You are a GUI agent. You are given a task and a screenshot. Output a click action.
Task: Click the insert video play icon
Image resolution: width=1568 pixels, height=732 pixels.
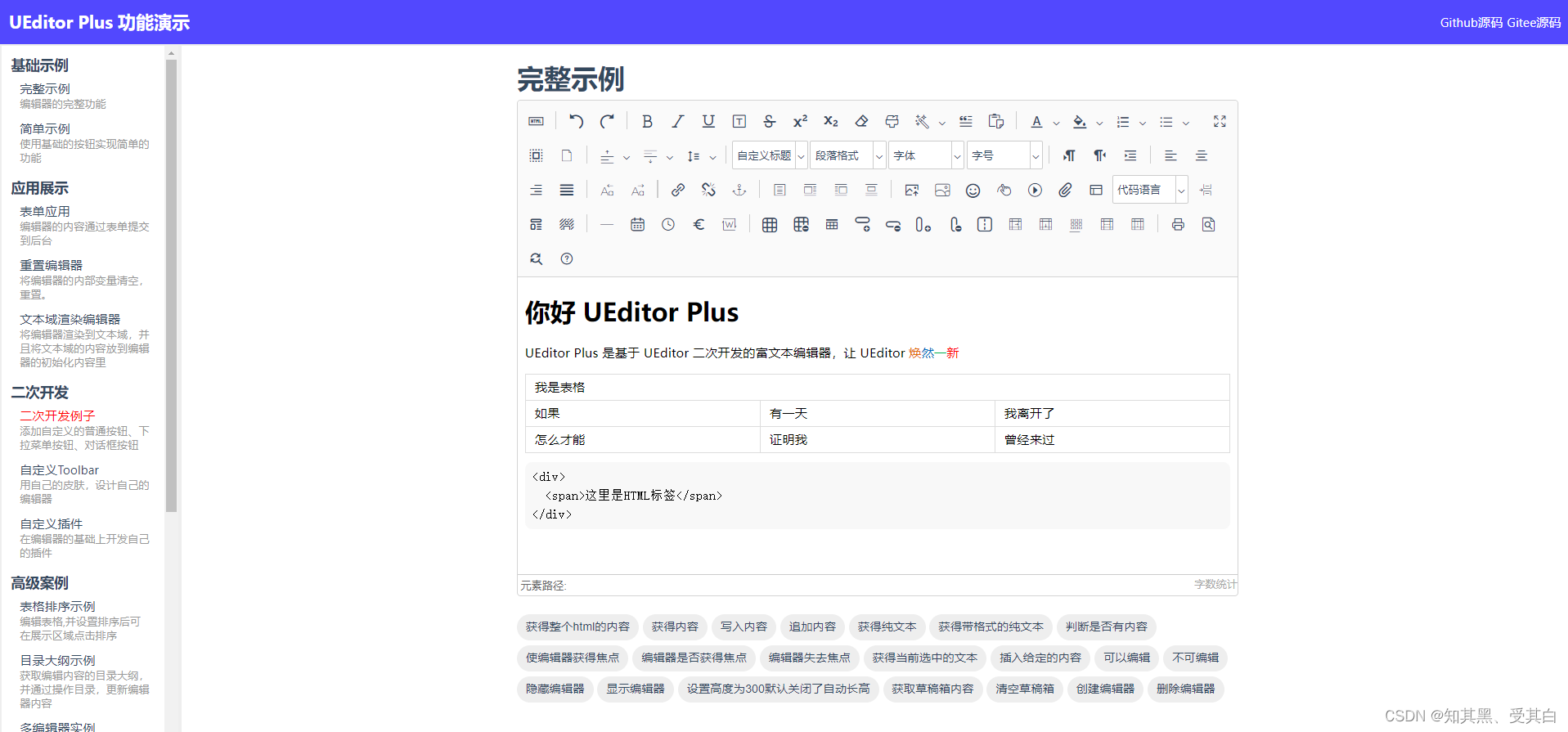pyautogui.click(x=1035, y=190)
